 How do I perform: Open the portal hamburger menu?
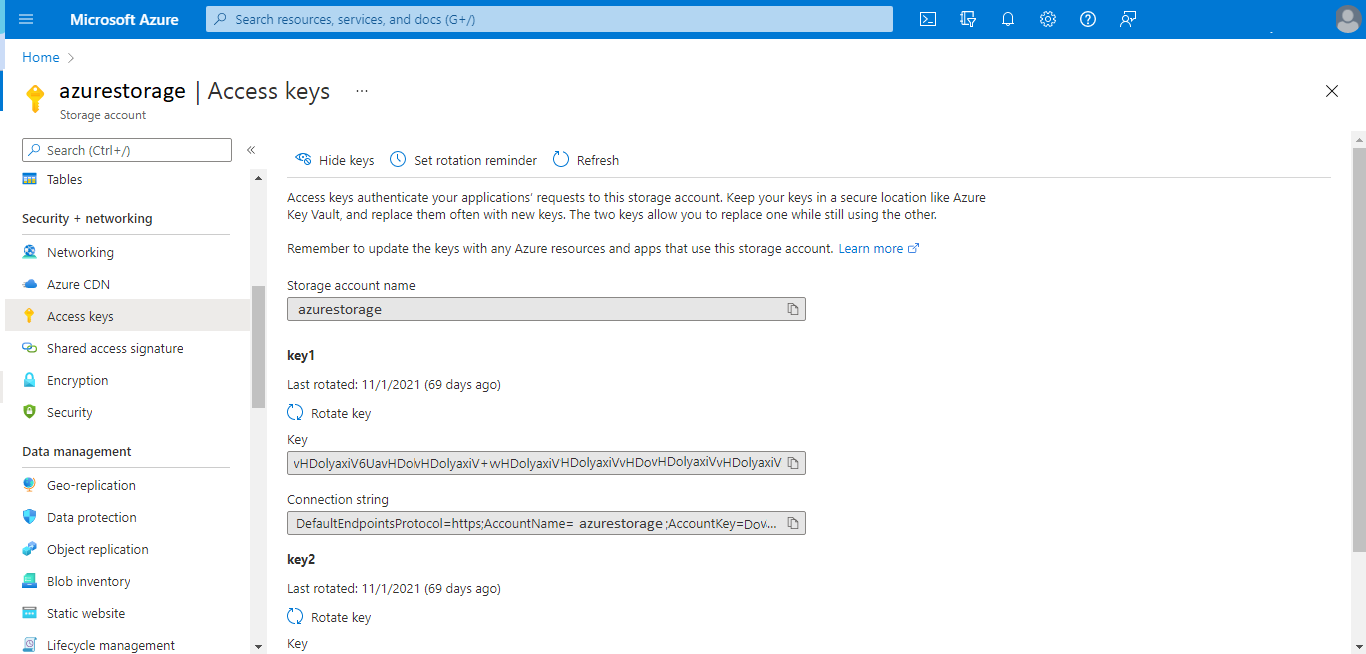pyautogui.click(x=26, y=18)
